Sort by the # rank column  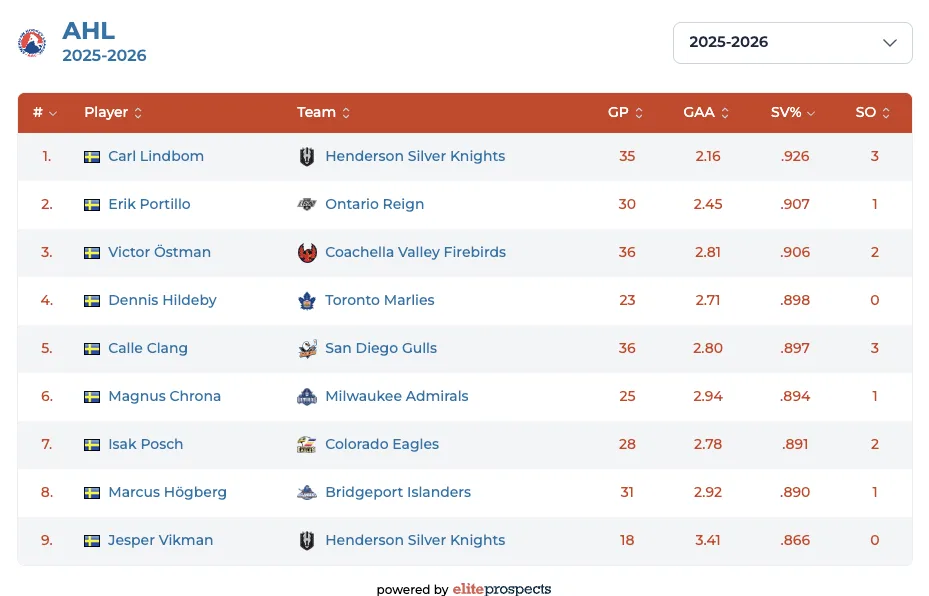(x=44, y=113)
